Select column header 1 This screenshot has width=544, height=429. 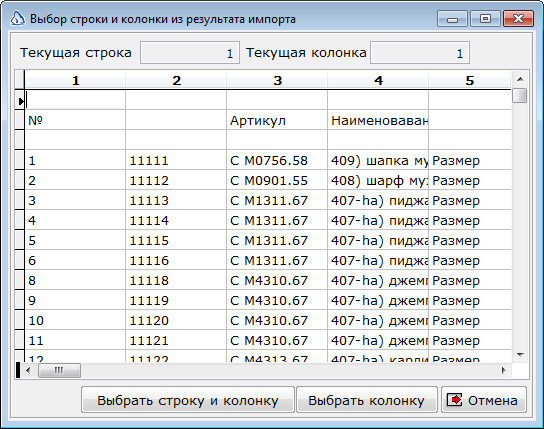click(x=75, y=80)
